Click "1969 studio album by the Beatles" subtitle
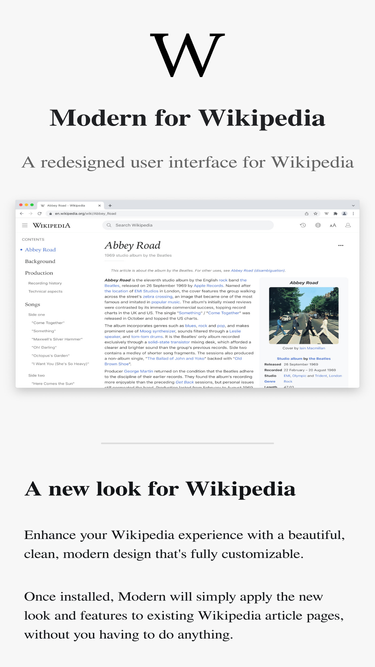The width and height of the screenshot is (375, 667). point(138,255)
